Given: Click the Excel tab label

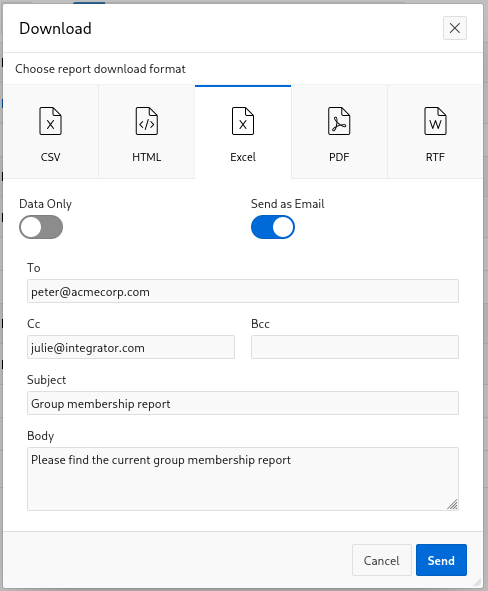Looking at the screenshot, I should click(x=243, y=157).
